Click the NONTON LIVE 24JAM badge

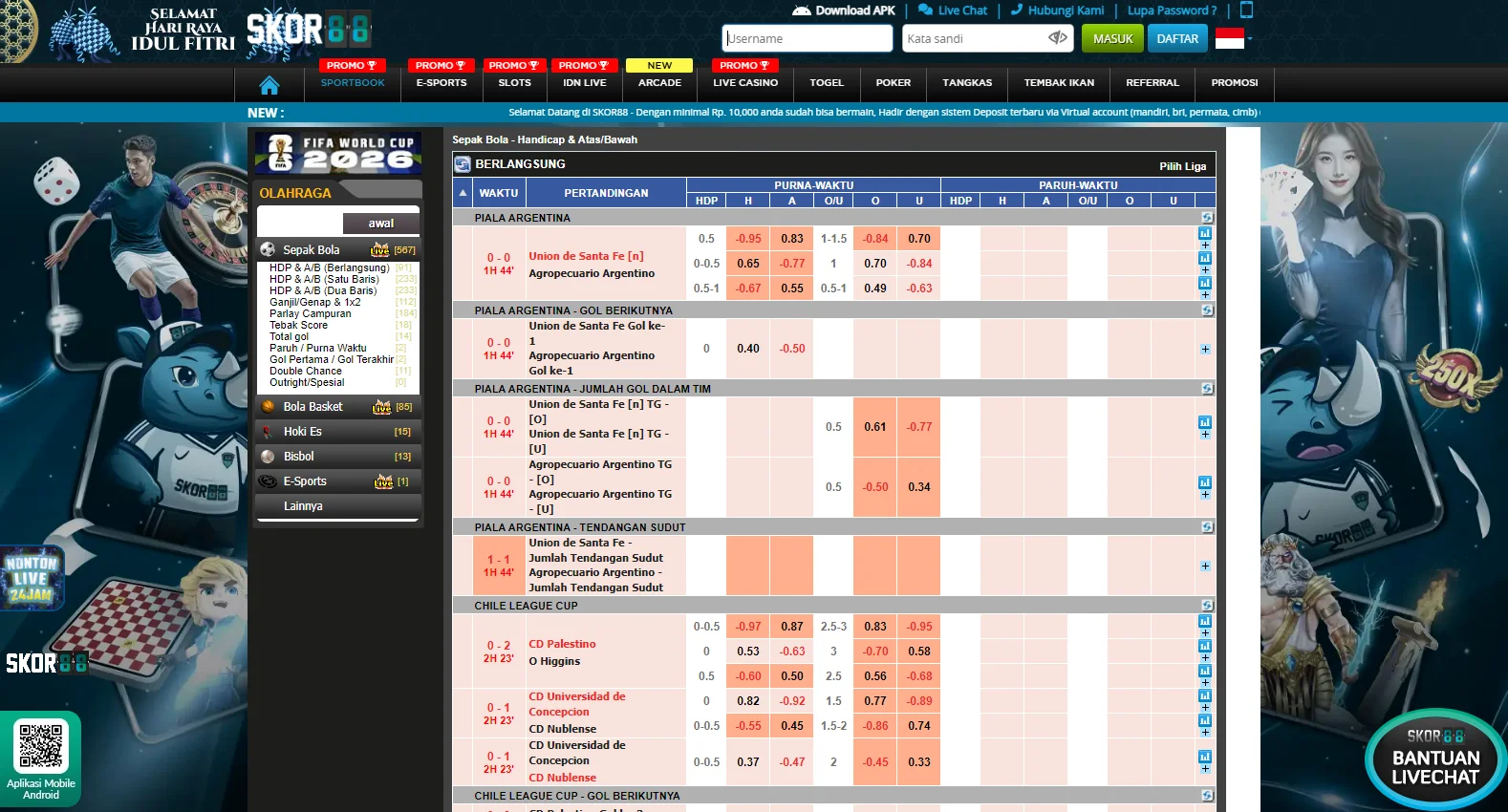[x=32, y=578]
